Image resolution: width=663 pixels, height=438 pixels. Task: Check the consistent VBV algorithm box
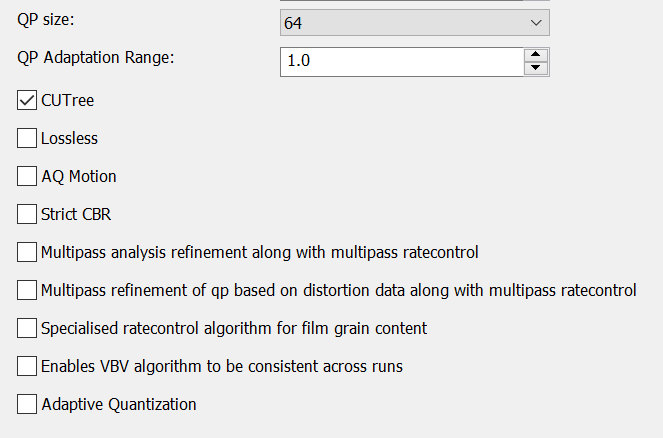(x=27, y=366)
